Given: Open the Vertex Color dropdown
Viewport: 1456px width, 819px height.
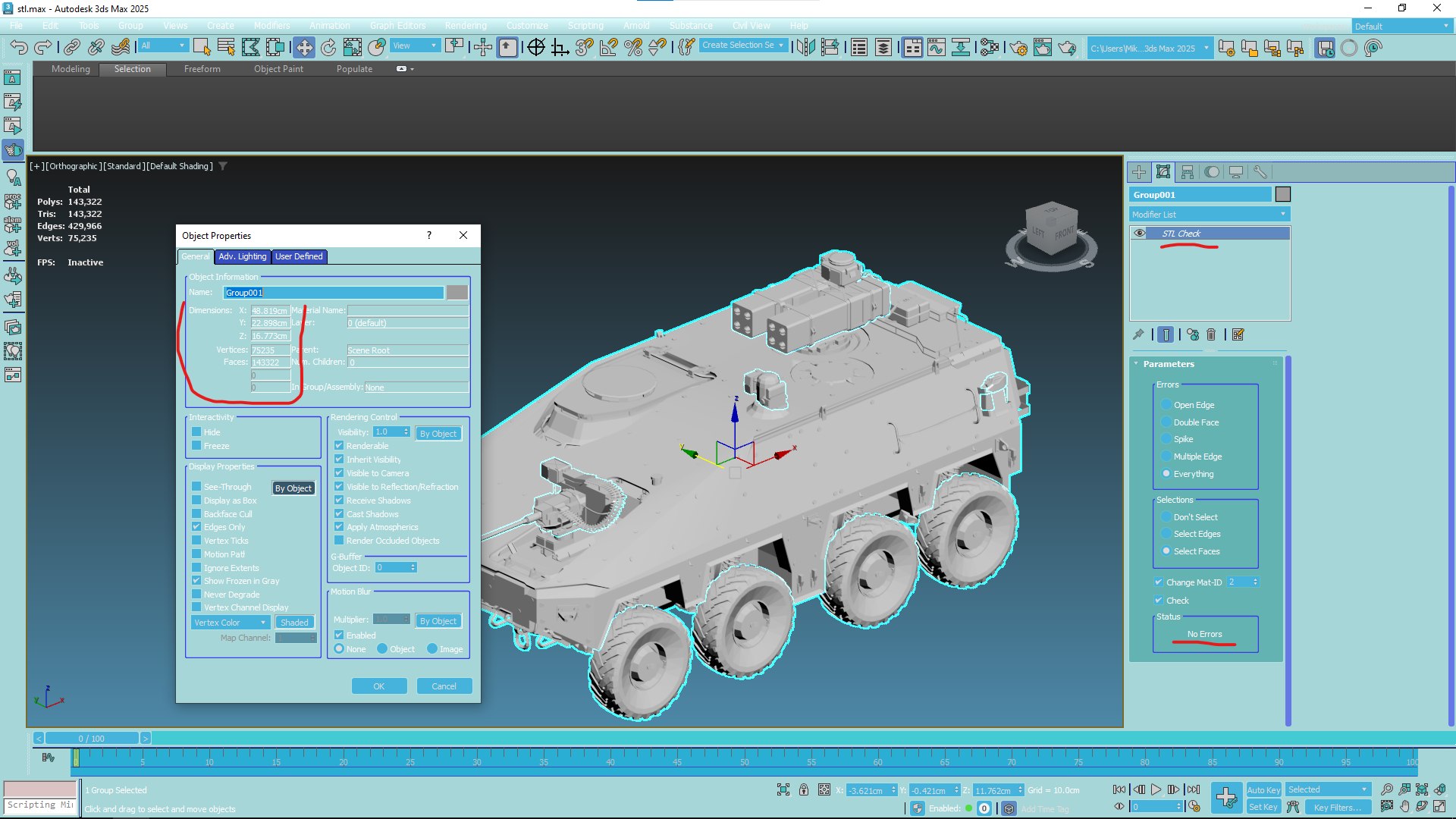Looking at the screenshot, I should pyautogui.click(x=231, y=623).
